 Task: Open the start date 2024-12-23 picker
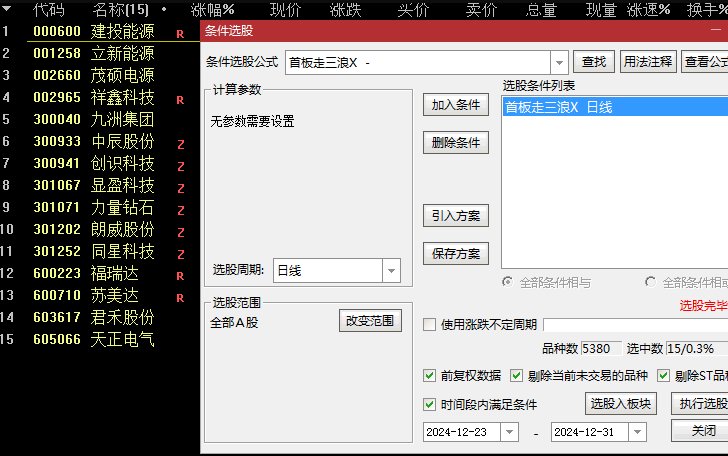pyautogui.click(x=509, y=432)
